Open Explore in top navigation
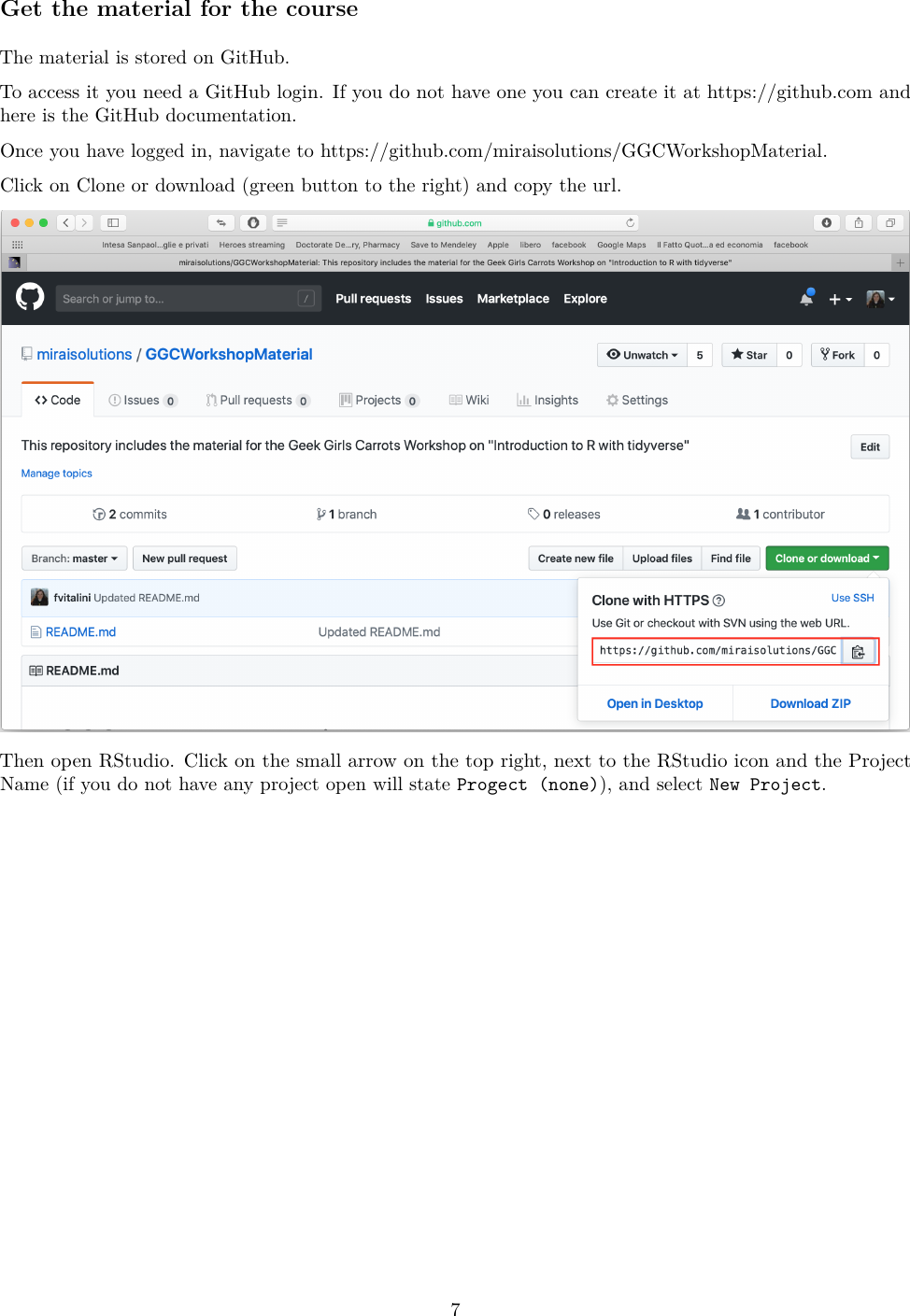910x1316 pixels. [585, 299]
